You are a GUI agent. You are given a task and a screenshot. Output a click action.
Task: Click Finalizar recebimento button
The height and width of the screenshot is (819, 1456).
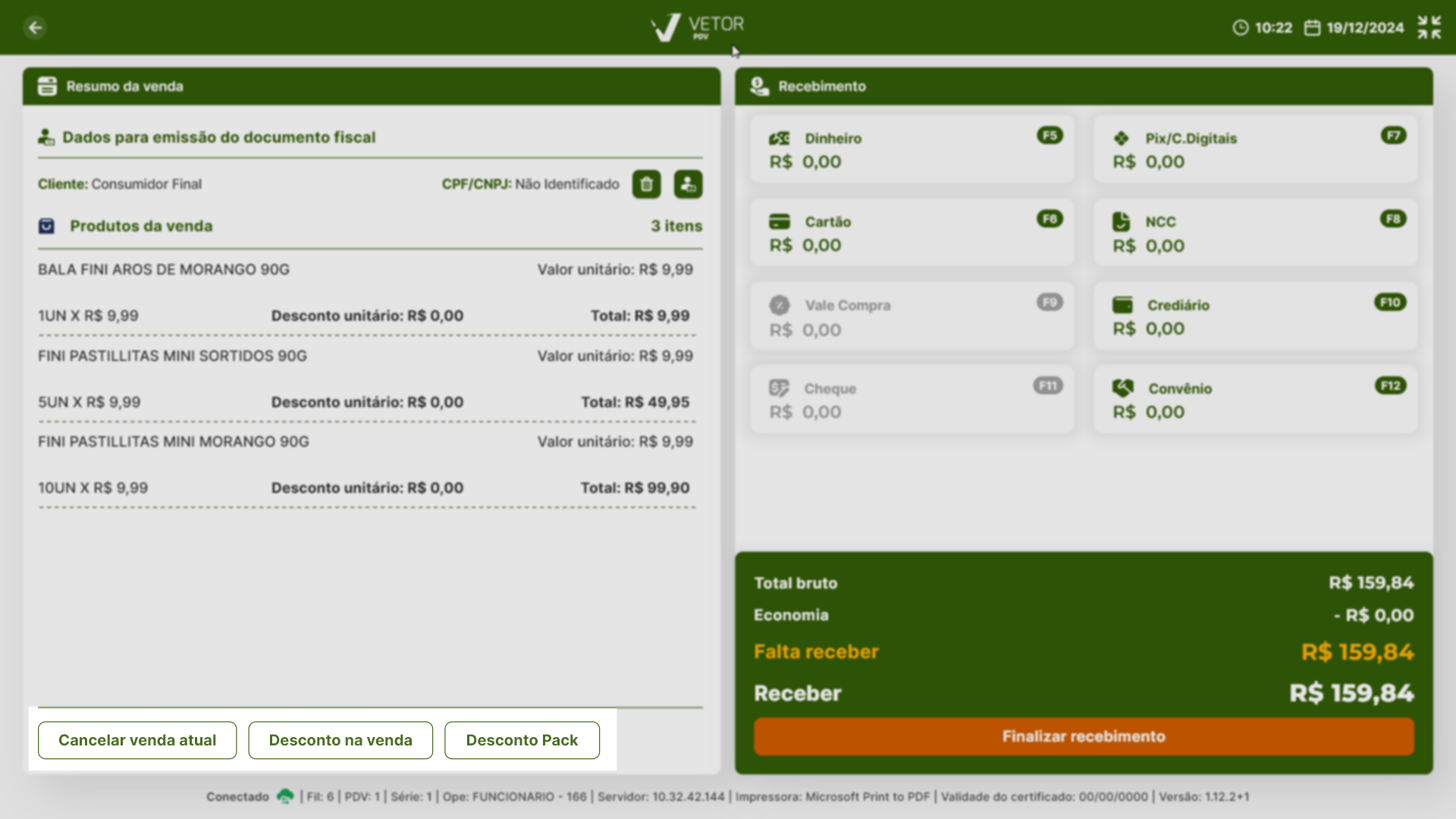point(1084,736)
